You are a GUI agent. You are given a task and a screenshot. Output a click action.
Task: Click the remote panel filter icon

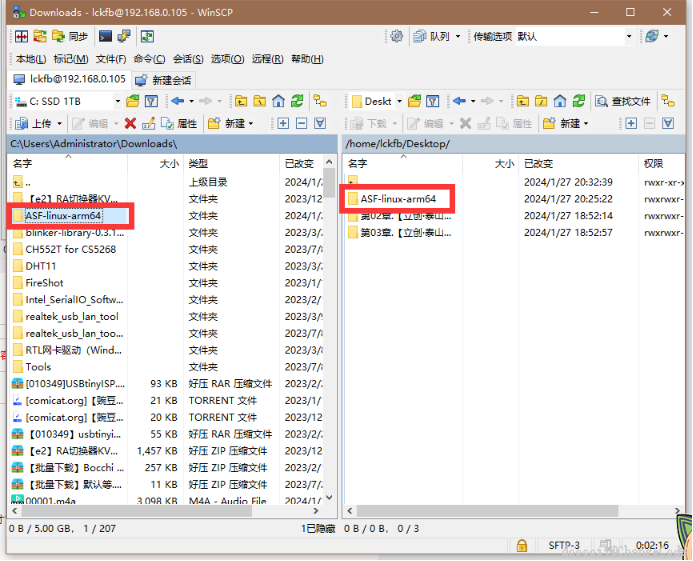point(433,101)
